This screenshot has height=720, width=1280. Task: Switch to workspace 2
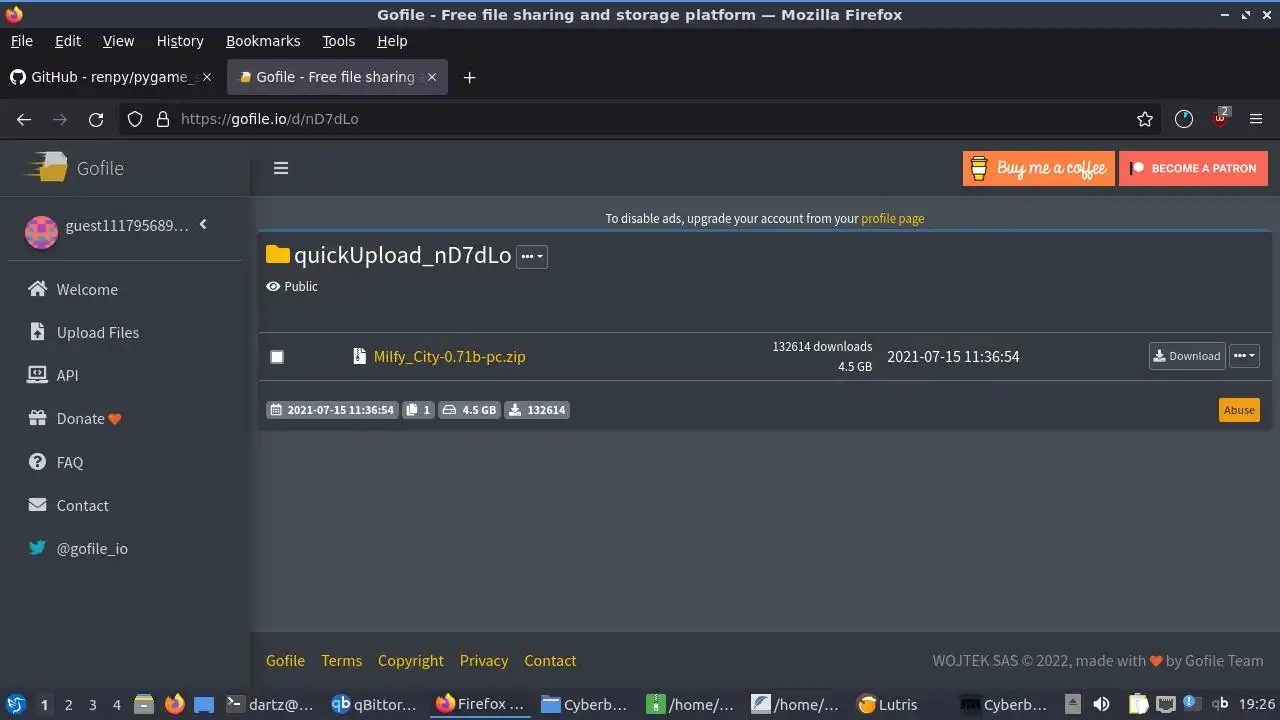[68, 704]
